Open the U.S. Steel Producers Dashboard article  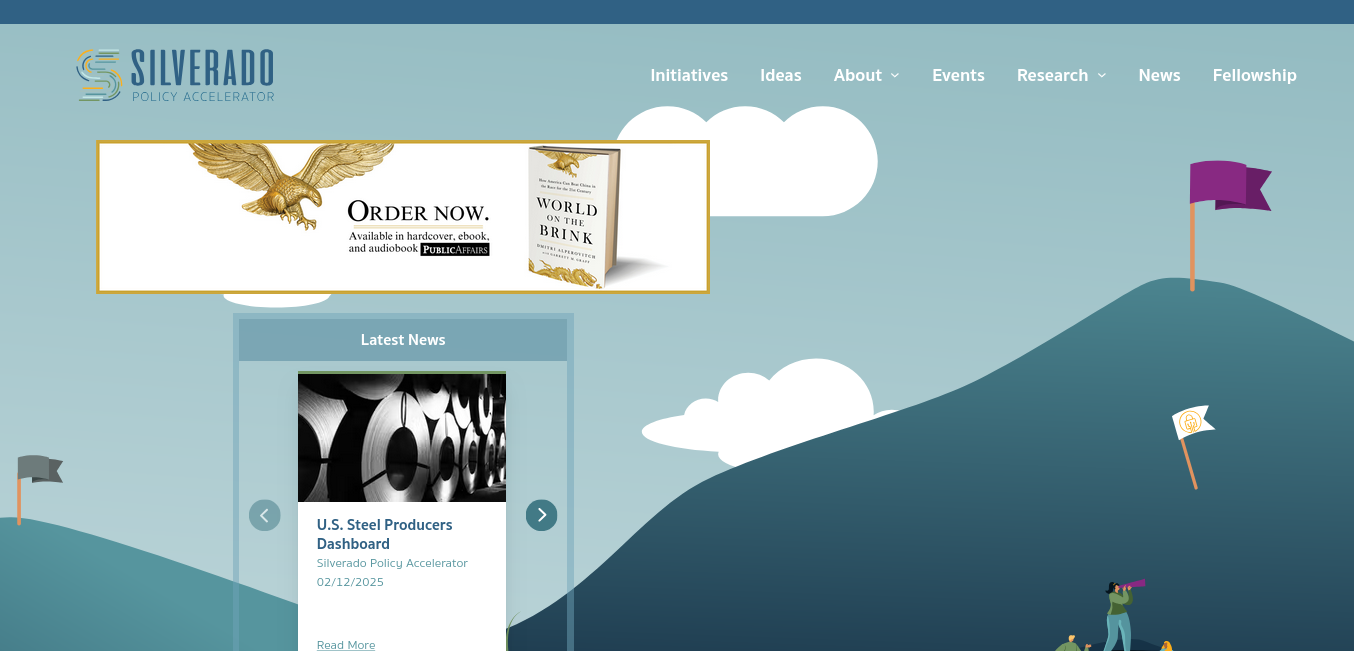pyautogui.click(x=385, y=534)
